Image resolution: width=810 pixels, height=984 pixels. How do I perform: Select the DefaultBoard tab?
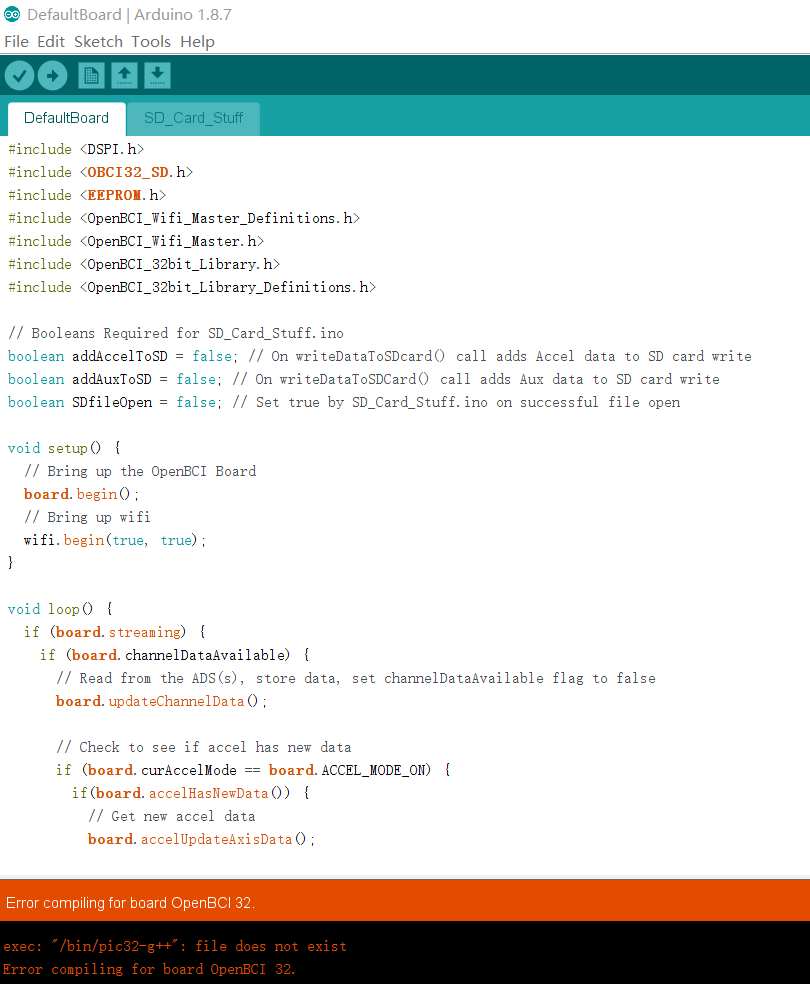(66, 118)
